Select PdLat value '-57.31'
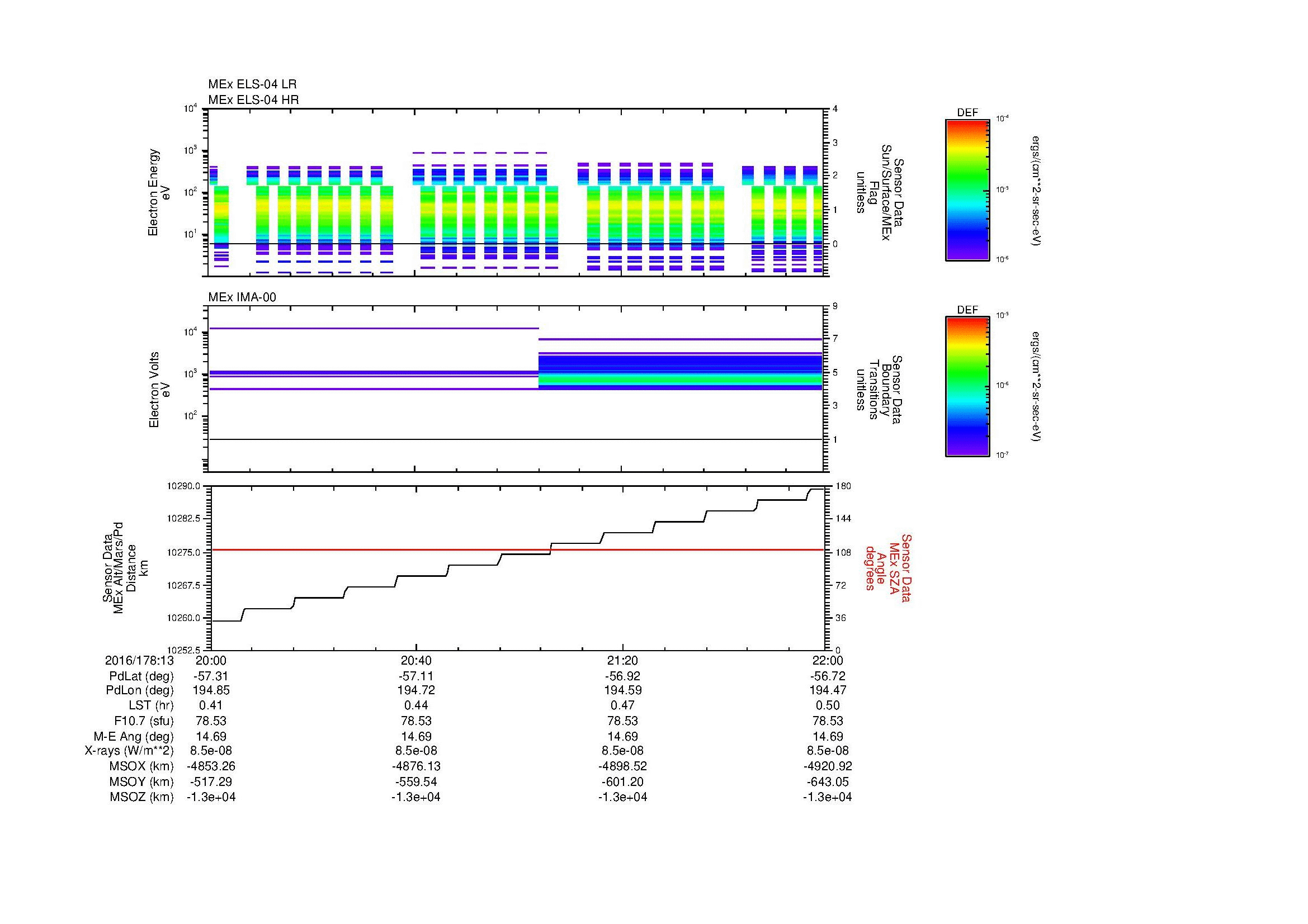Image resolution: width=1308 pixels, height=924 pixels. pos(211,676)
